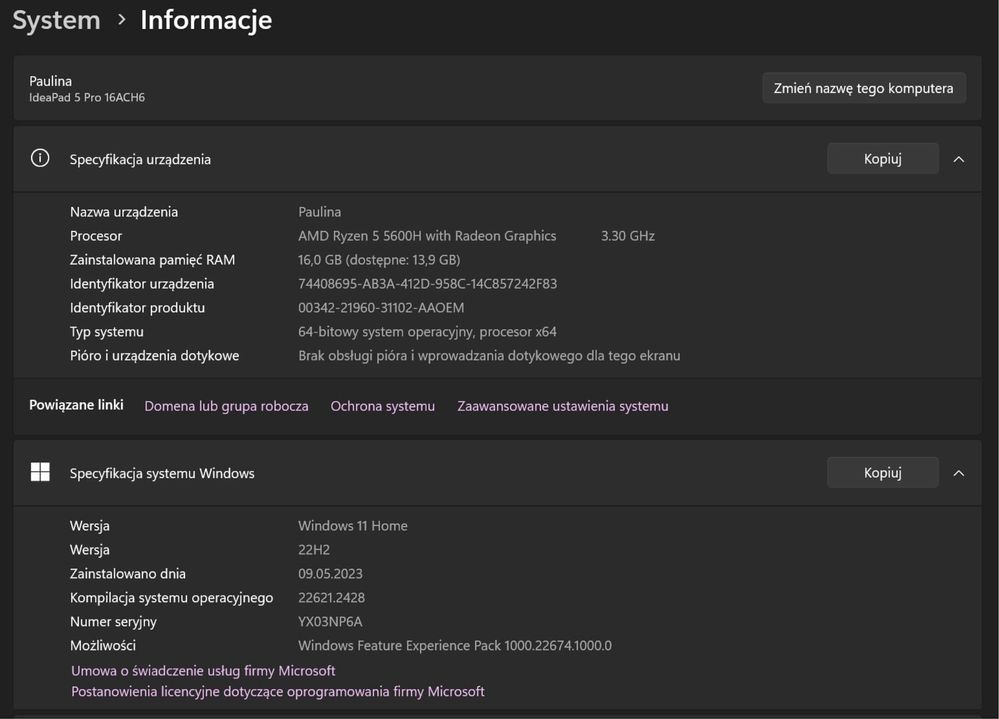Image resolution: width=999 pixels, height=719 pixels.
Task: Click the 64-bitowy system operacyjny value
Action: tap(427, 331)
